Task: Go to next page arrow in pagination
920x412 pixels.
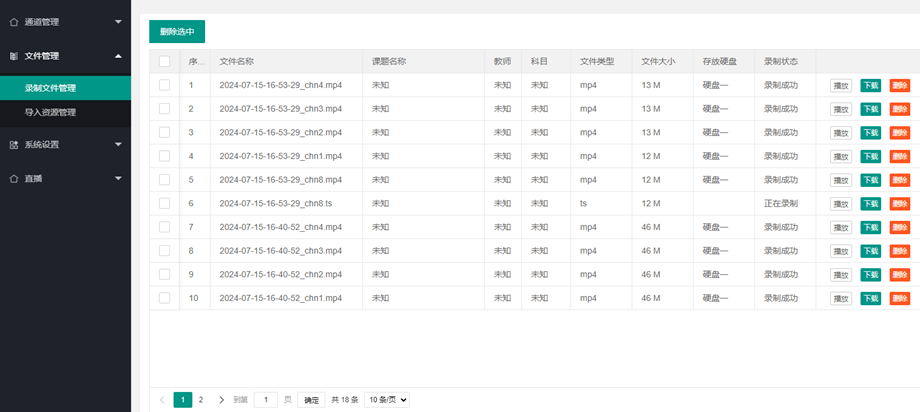Action: coord(221,400)
